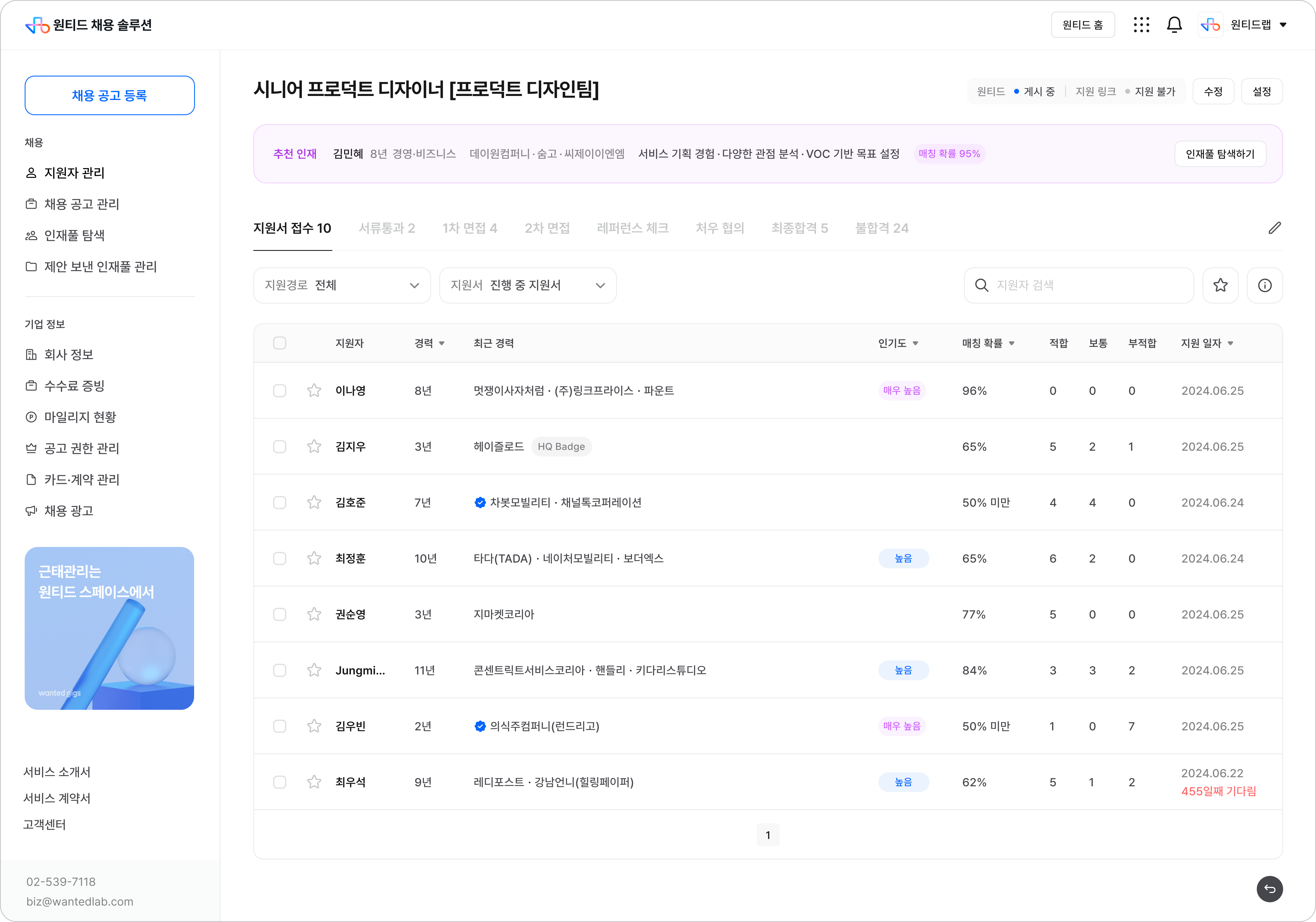The height and width of the screenshot is (922, 1316).
Task: Click verified badge next to 차봇모빌리티
Action: [480, 503]
